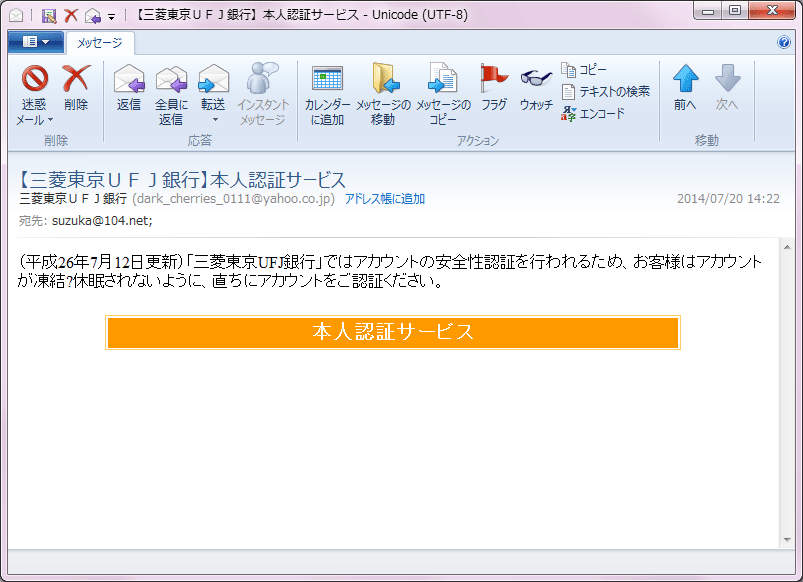The height and width of the screenshot is (582, 803).
Task: Watch the conversation with ウォッチ
Action: click(x=536, y=88)
